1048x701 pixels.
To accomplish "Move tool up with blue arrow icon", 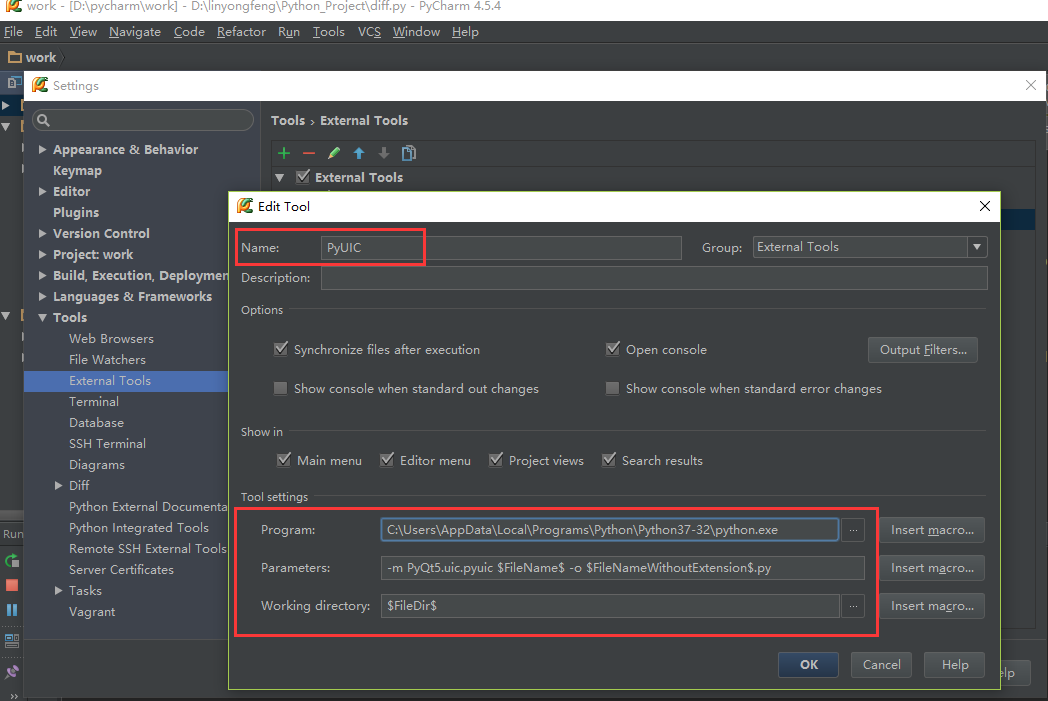I will (x=359, y=154).
